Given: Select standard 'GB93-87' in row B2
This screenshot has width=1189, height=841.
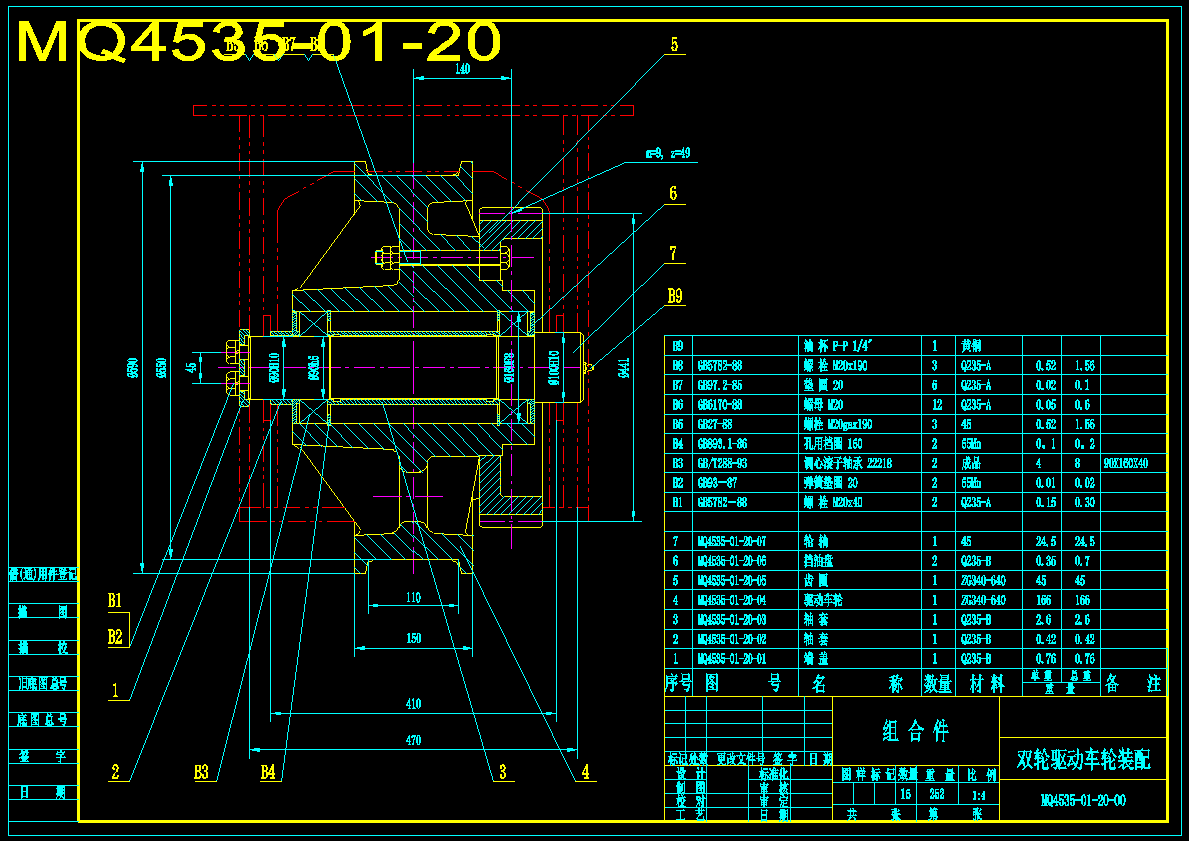Looking at the screenshot, I should click(716, 482).
